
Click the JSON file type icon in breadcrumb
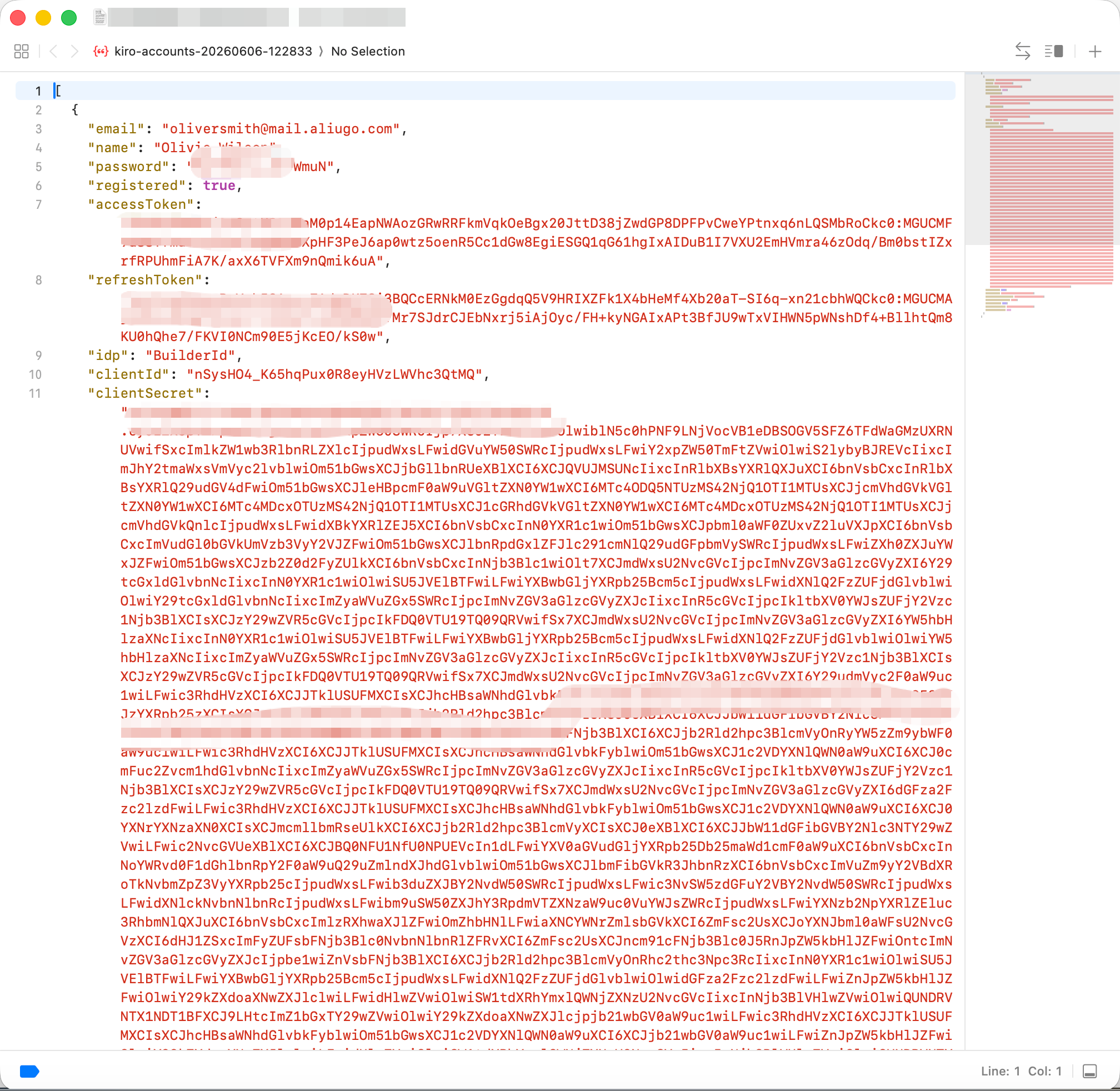click(101, 52)
